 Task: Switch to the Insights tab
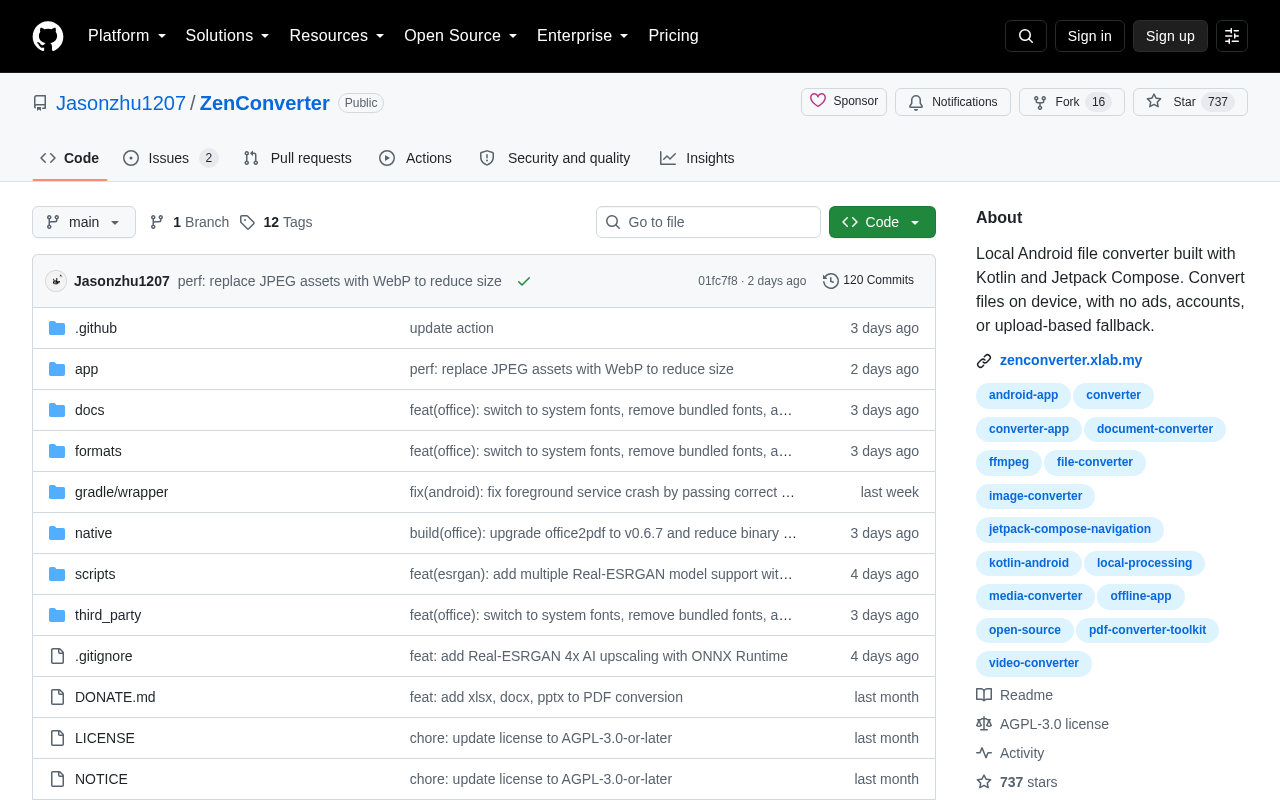click(697, 158)
